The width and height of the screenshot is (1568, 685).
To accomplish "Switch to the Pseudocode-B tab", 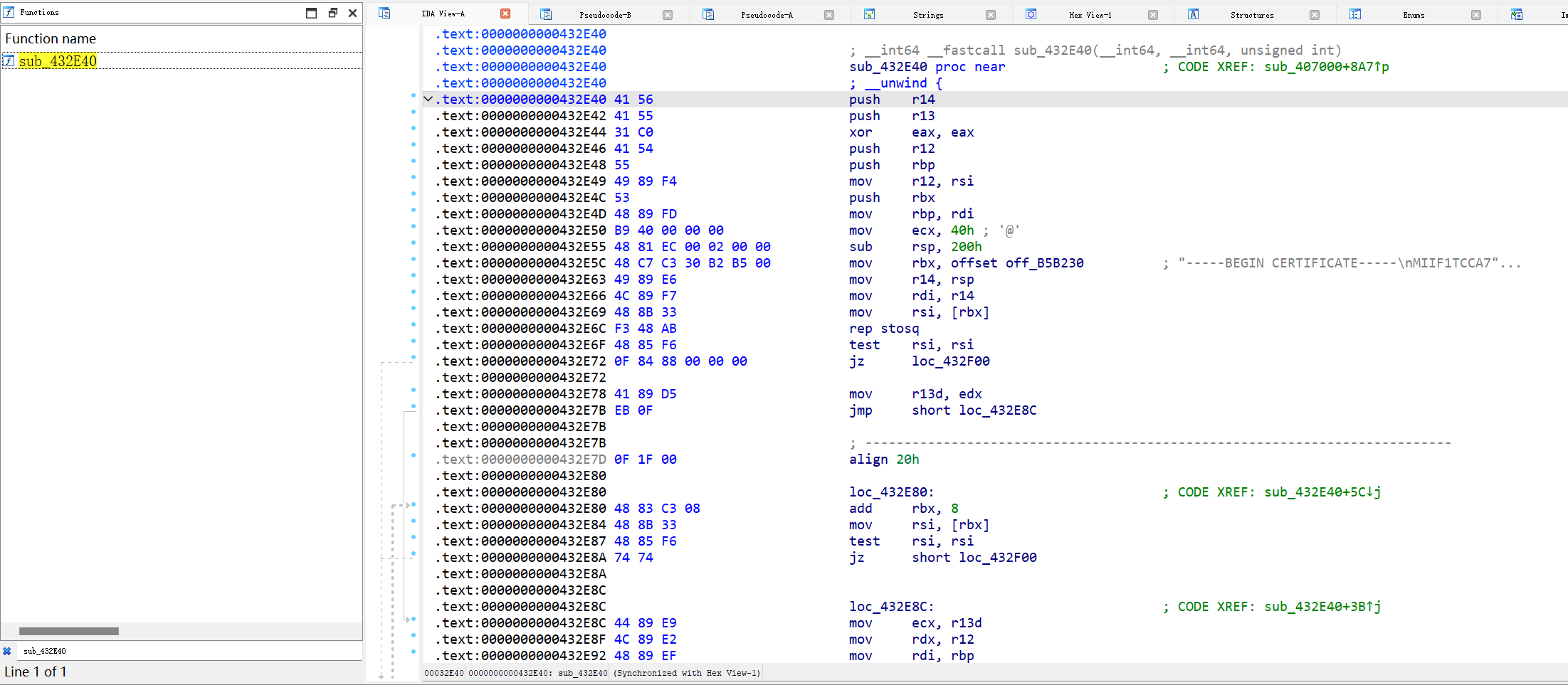I will [605, 15].
